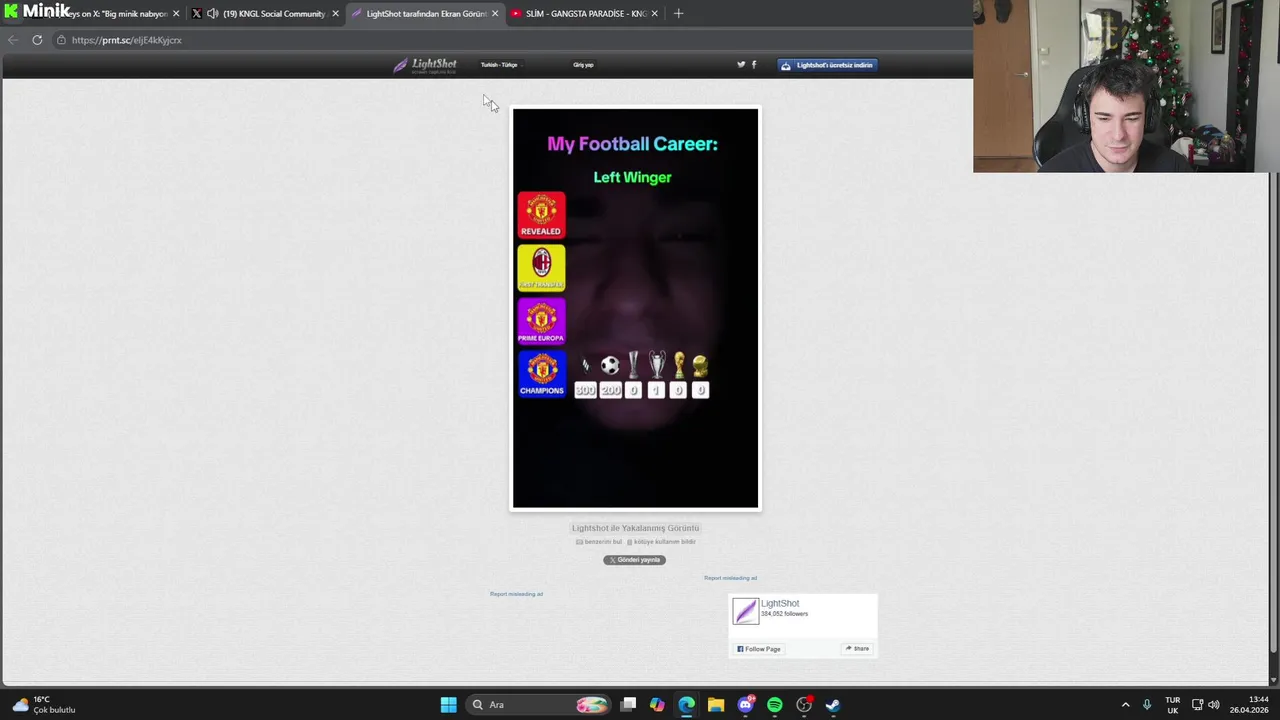Click the Lightshot ile Yakalanmış Görüntü caption
Screen dimensions: 1280x720
point(636,528)
